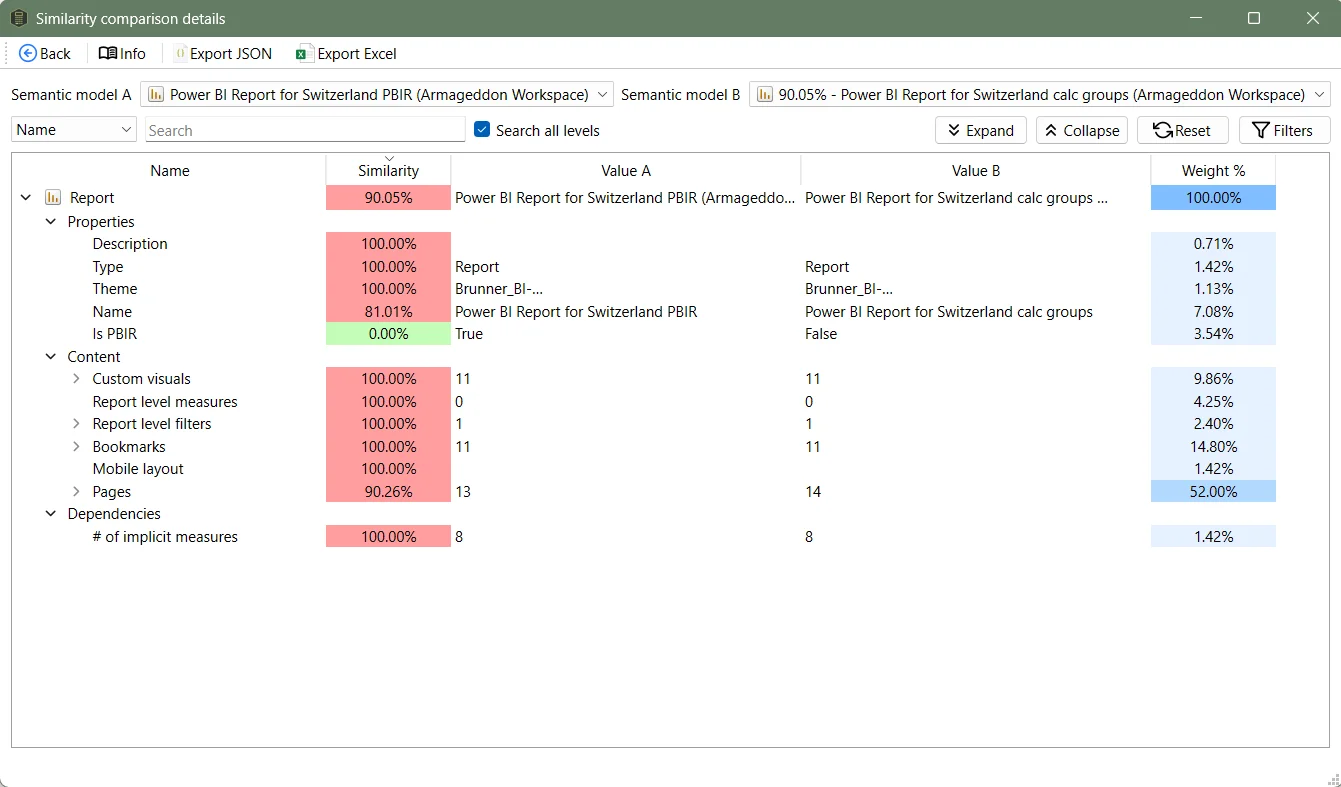Click the Filters funnel icon
The height and width of the screenshot is (787, 1341).
1261,130
